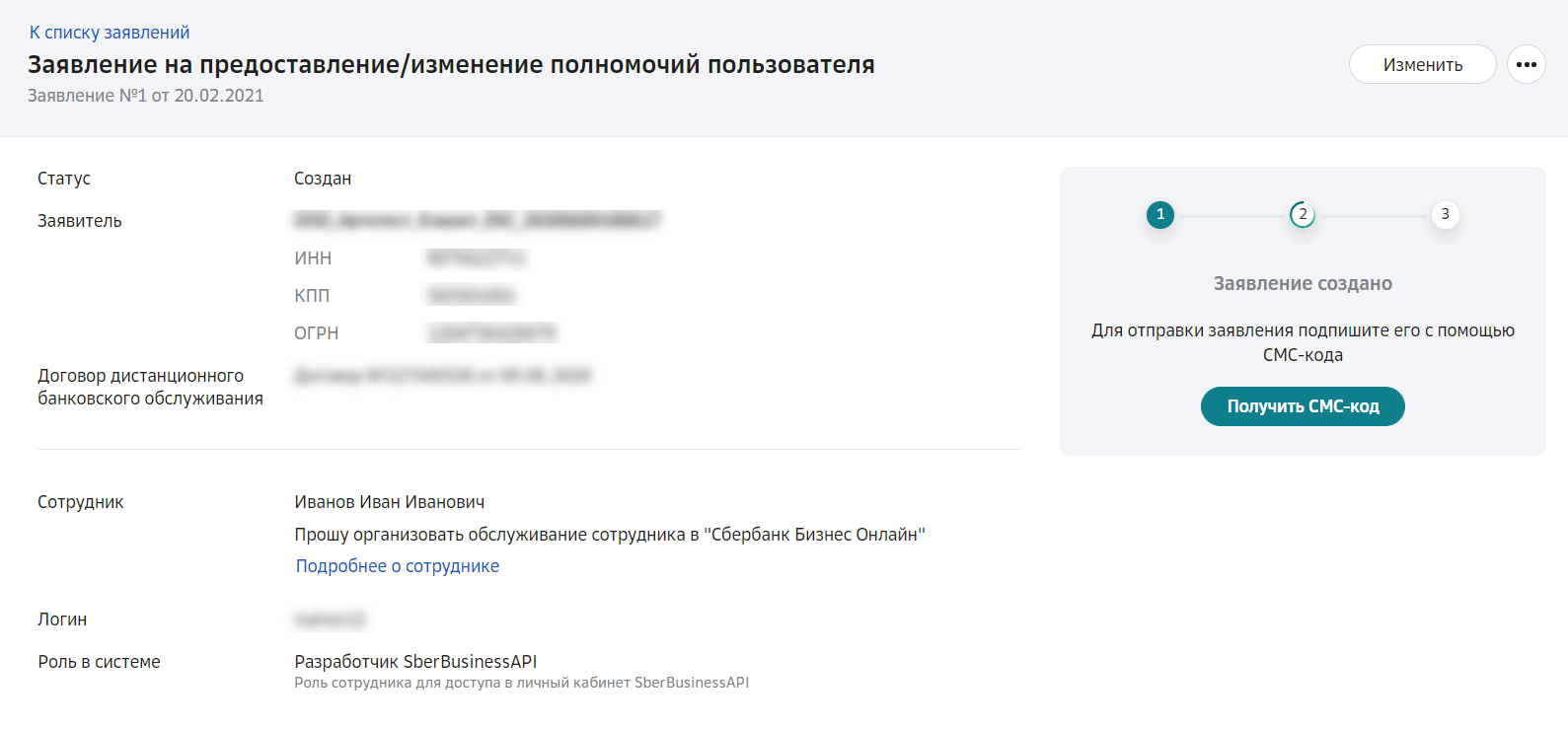Click Получить СМС-код button

[x=1303, y=406]
